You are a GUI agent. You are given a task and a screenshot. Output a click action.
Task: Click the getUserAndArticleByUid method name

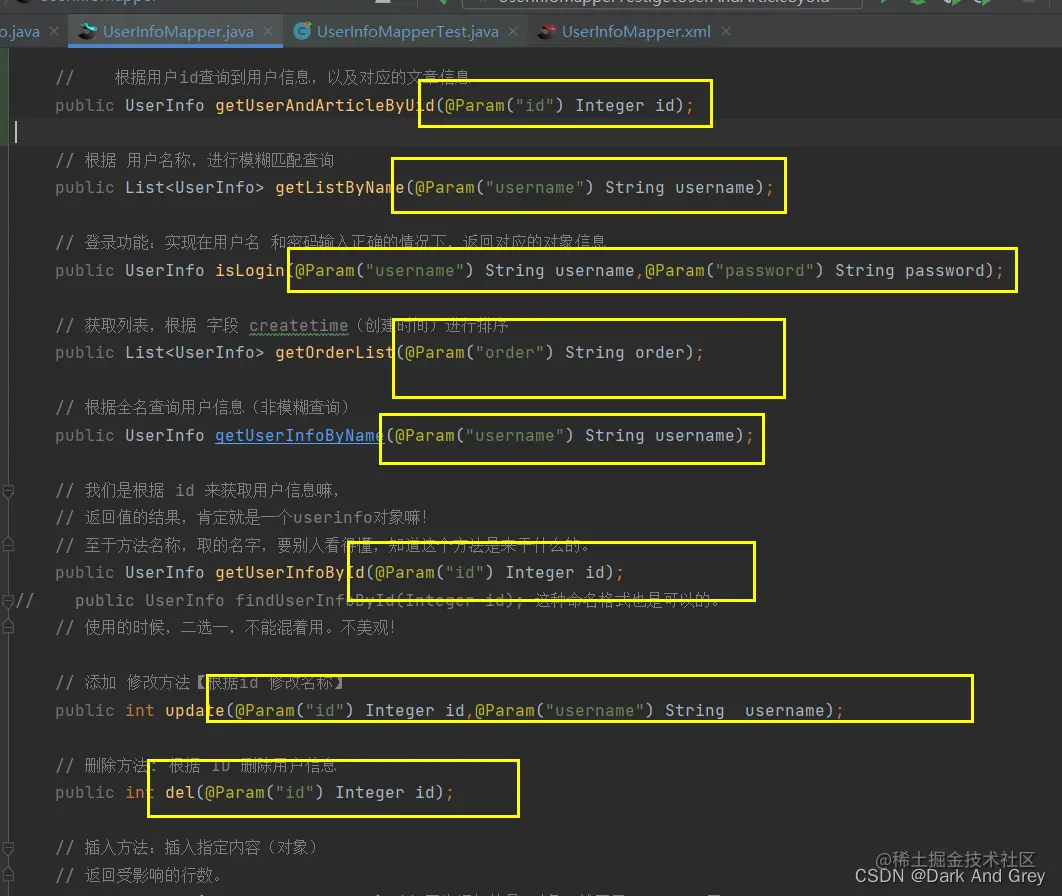point(325,106)
